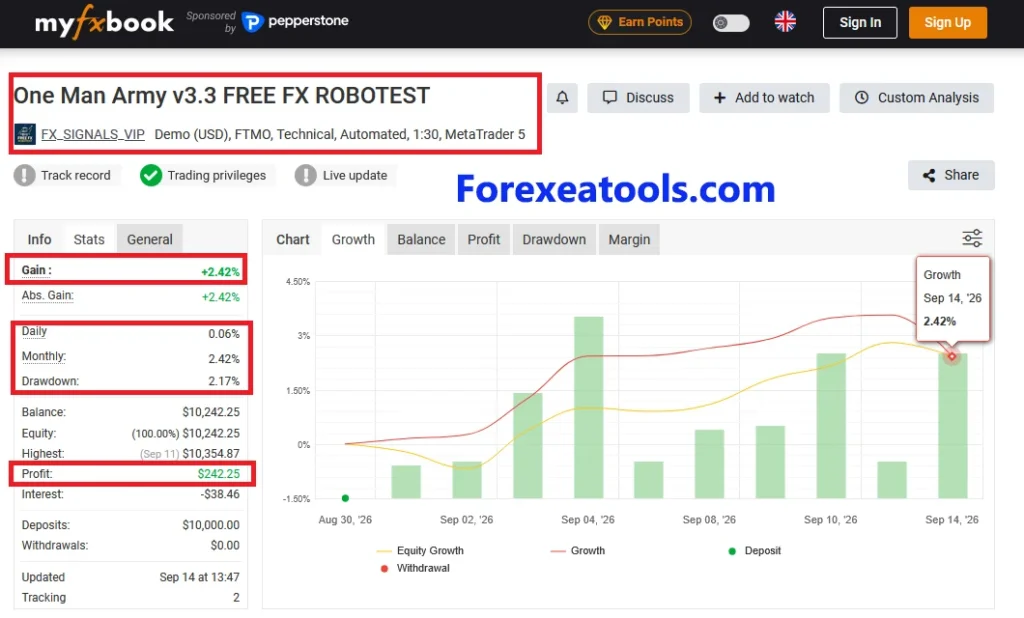Toggle Equity Growth legend series

tap(421, 551)
